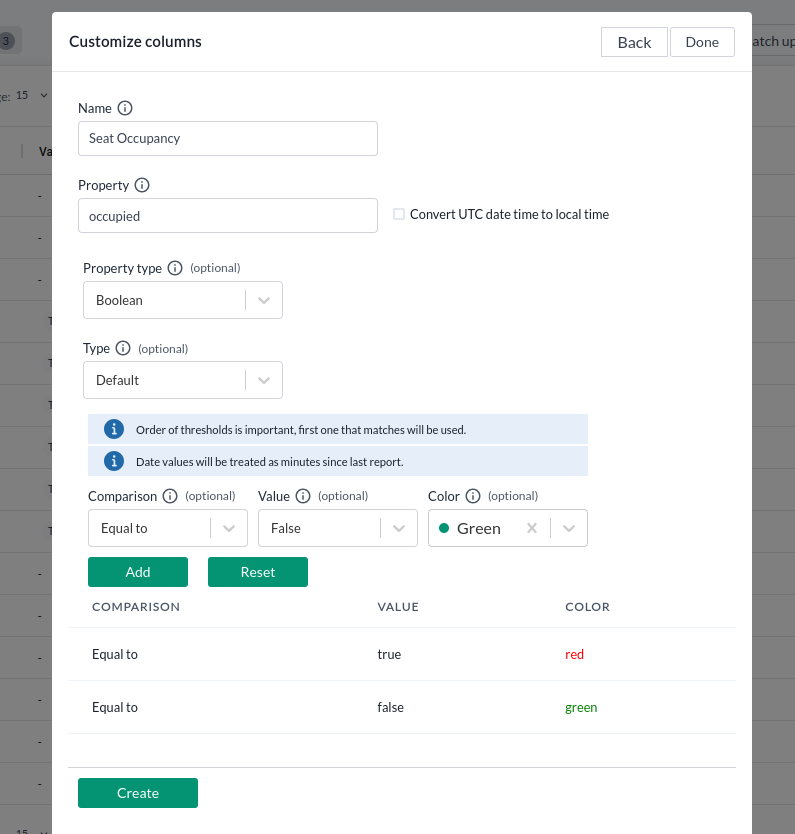This screenshot has width=795, height=834.
Task: Click the info icon beside Property label
Action: click(142, 185)
